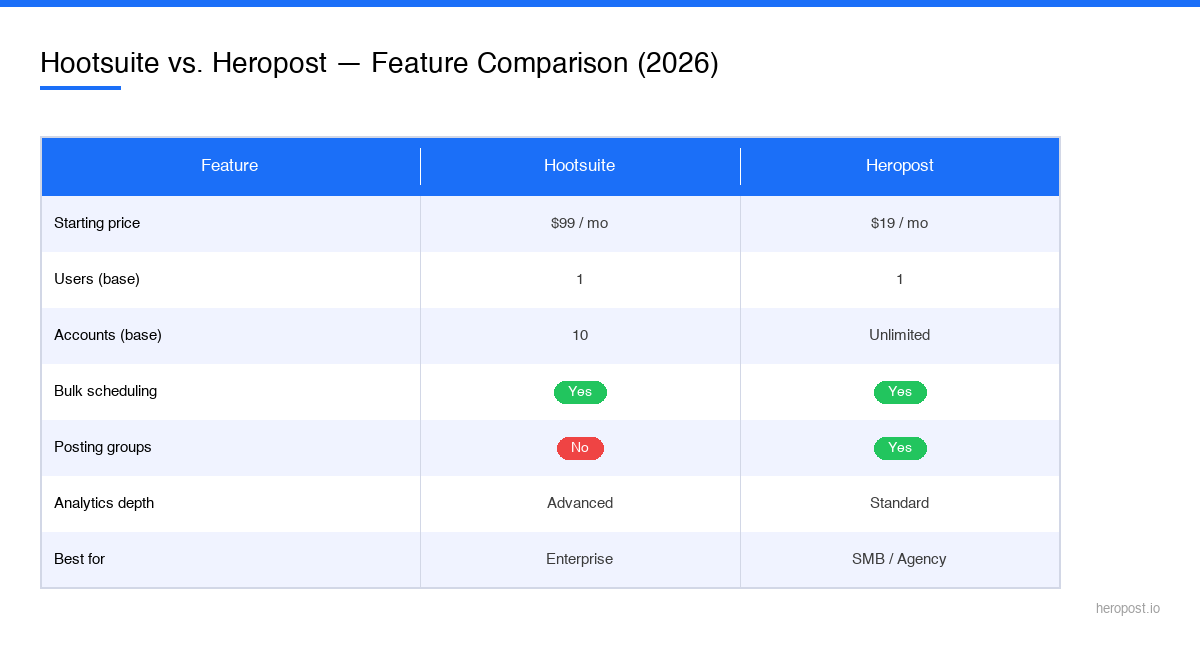This screenshot has height=664, width=1200.
Task: Click the 'Starting price' row label
Action: 97,223
